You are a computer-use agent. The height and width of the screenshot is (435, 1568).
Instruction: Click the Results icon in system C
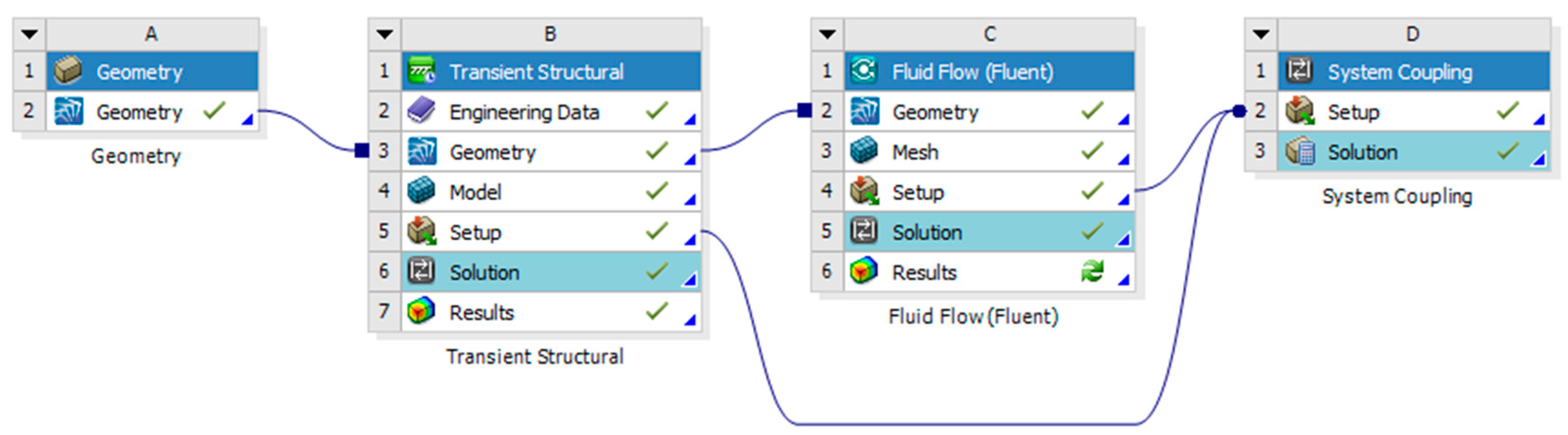click(864, 271)
